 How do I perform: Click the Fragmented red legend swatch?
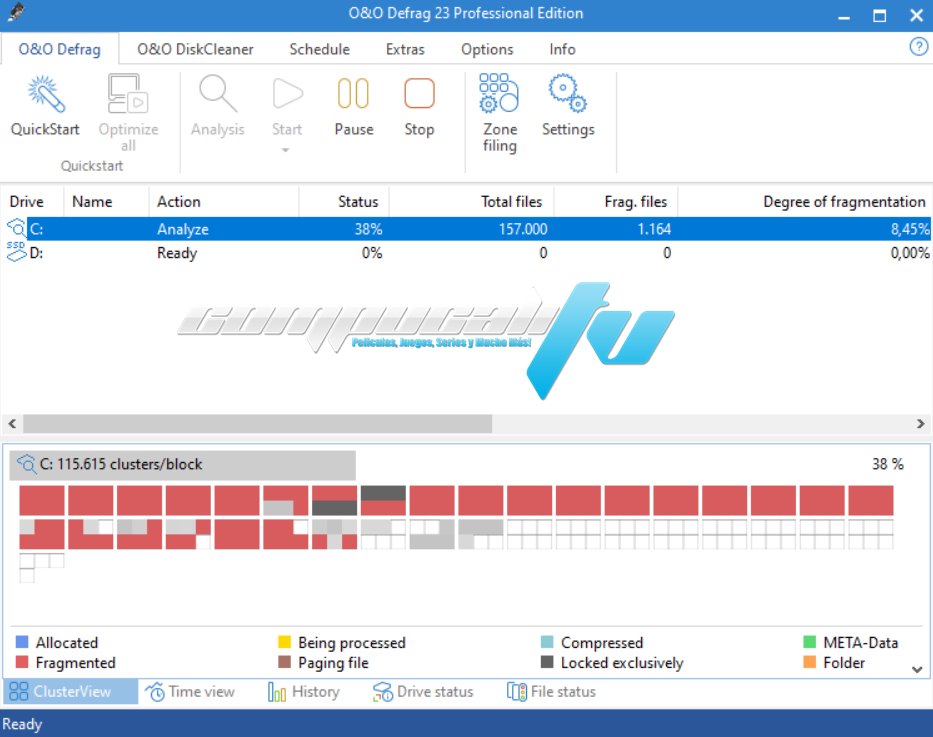[21, 662]
